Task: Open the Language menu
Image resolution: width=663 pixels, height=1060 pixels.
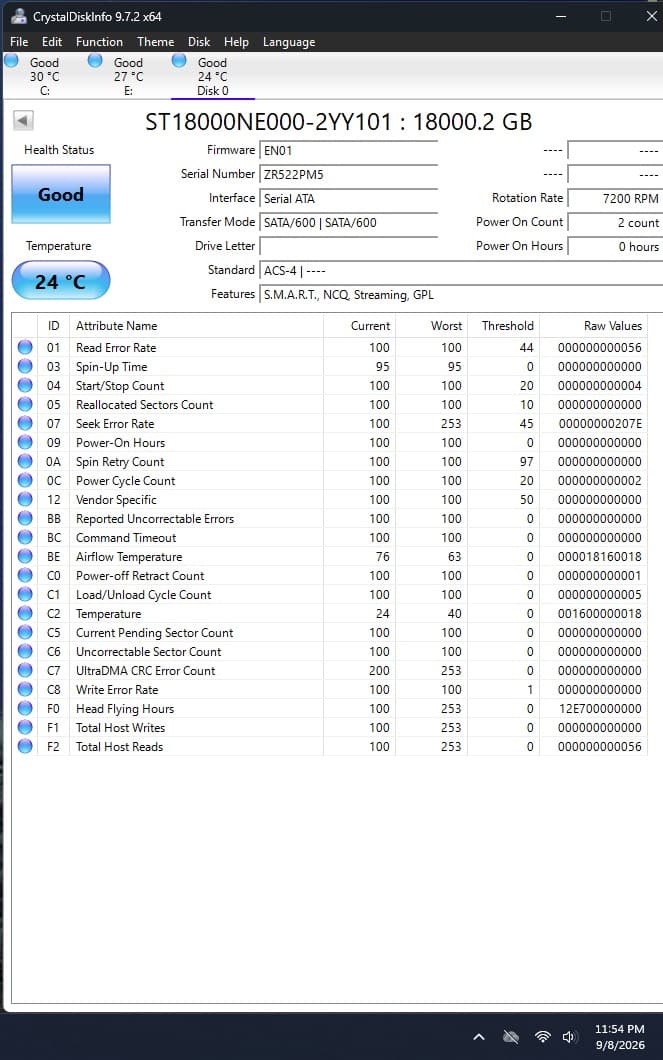Action: click(x=289, y=42)
